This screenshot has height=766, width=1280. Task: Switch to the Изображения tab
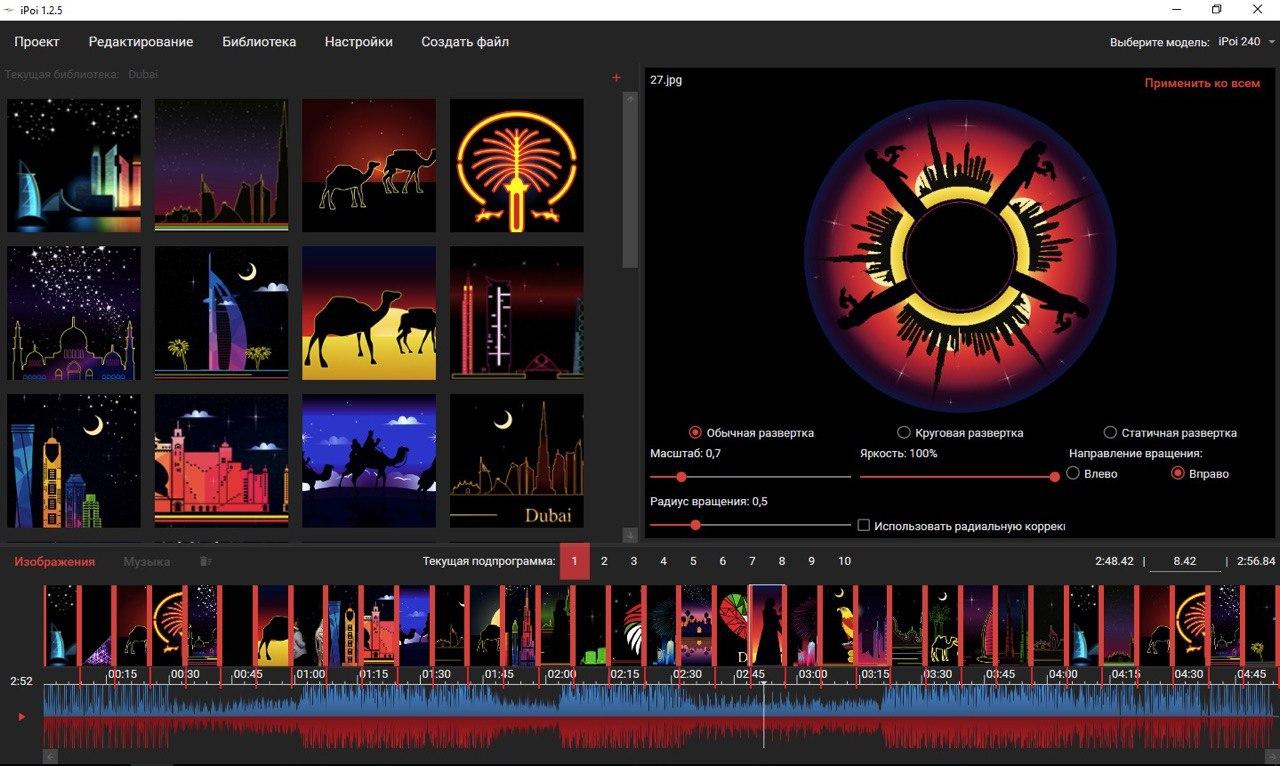[x=54, y=561]
